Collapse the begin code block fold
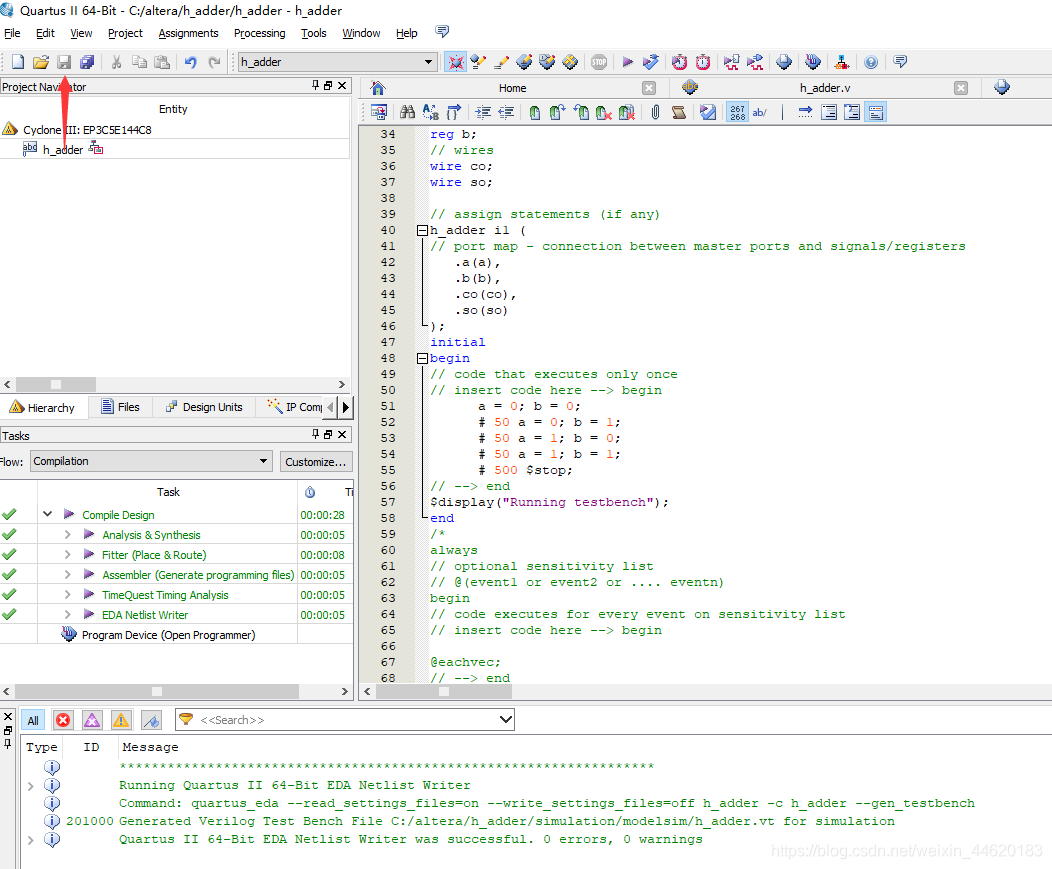The height and width of the screenshot is (869, 1052). pos(422,358)
